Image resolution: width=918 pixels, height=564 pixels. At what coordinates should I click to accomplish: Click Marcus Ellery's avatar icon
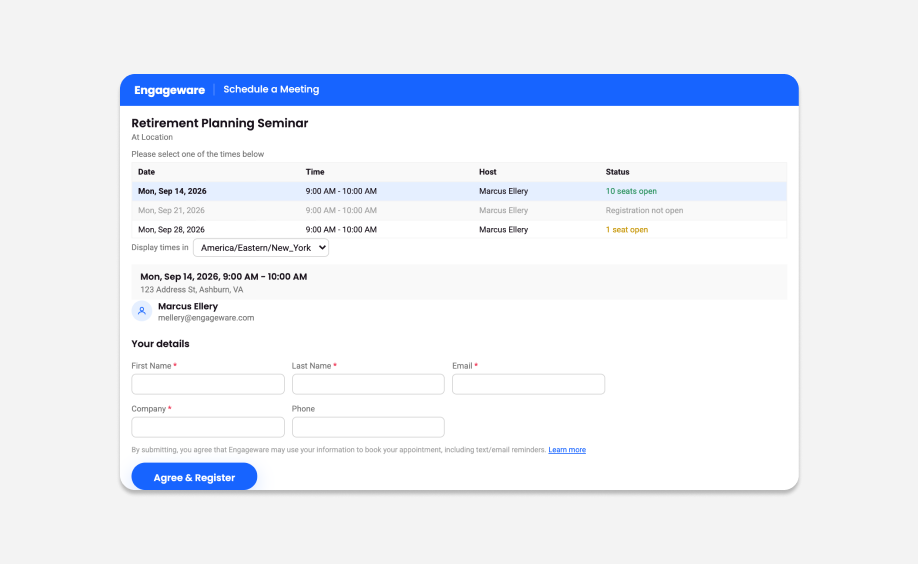pos(142,311)
